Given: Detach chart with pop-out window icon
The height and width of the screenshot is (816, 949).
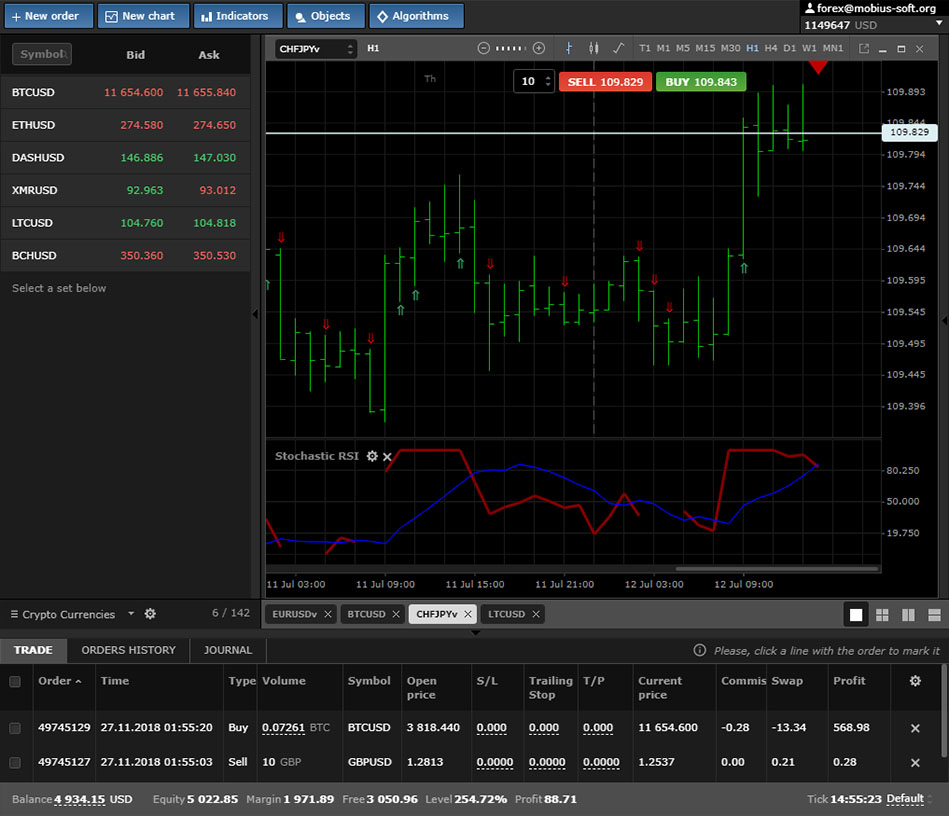Looking at the screenshot, I should (x=864, y=48).
